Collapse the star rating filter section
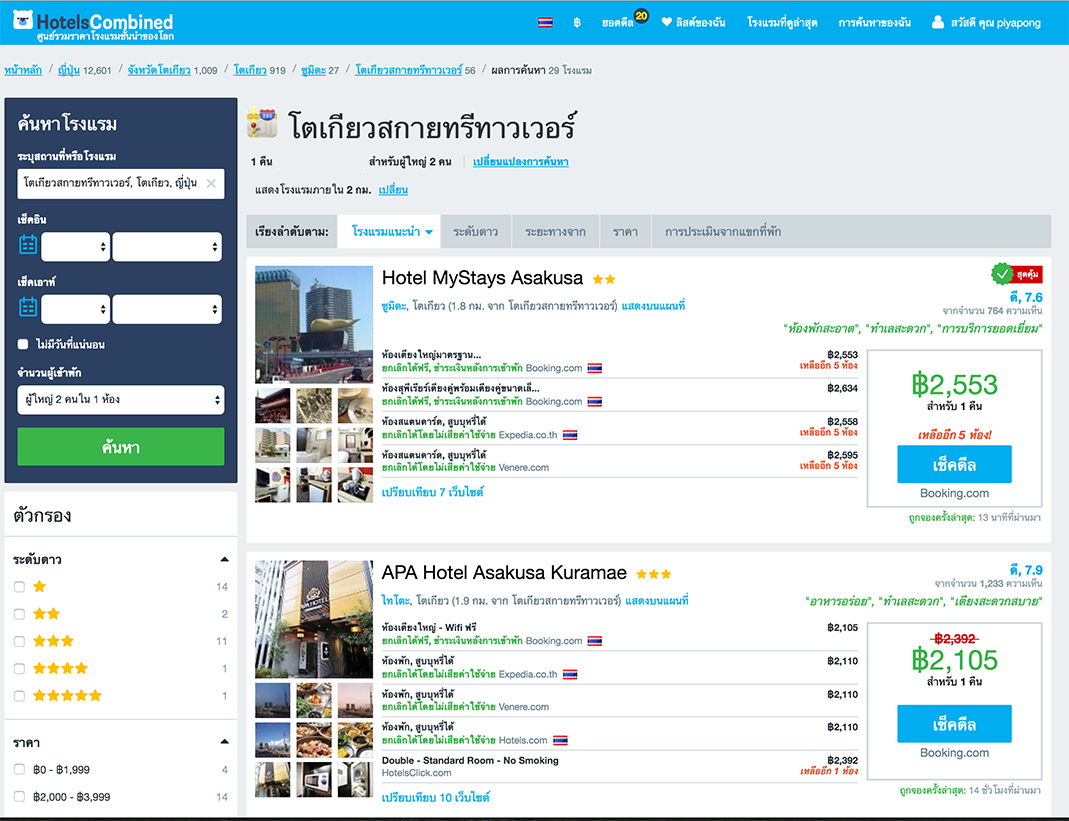Screen dimensions: 1069x821 click(223, 559)
